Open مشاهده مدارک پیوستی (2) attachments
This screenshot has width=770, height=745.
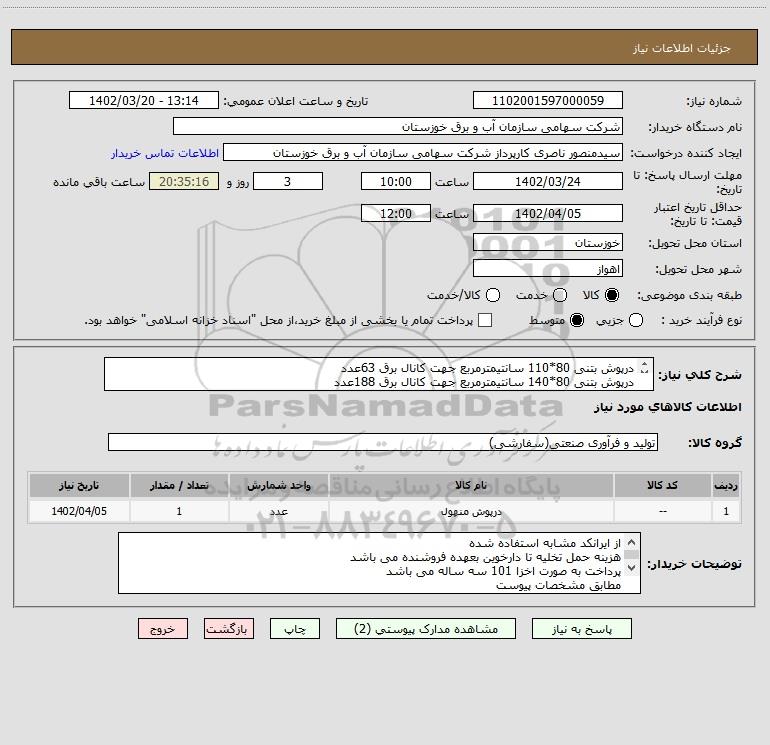426,629
